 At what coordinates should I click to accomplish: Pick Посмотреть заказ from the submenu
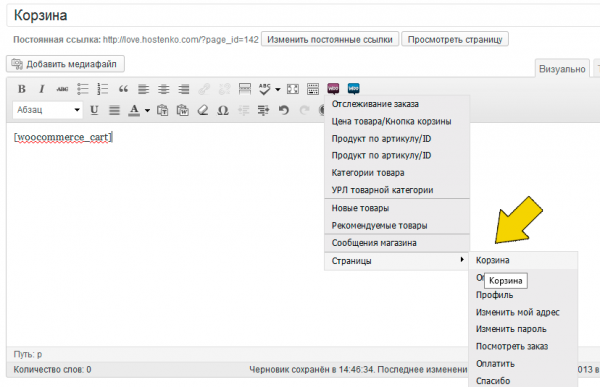(x=523, y=346)
